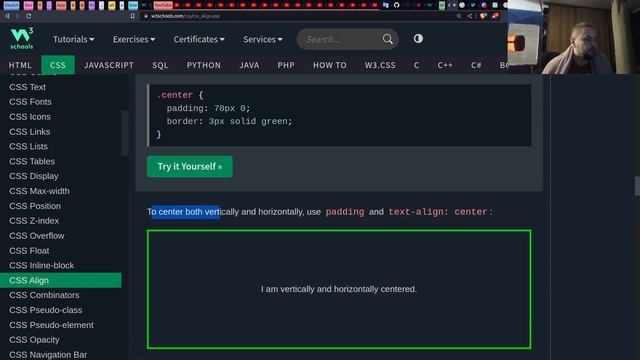This screenshot has width=640, height=360.
Task: Open the active CSS Align sidebar item
Action: [60, 280]
